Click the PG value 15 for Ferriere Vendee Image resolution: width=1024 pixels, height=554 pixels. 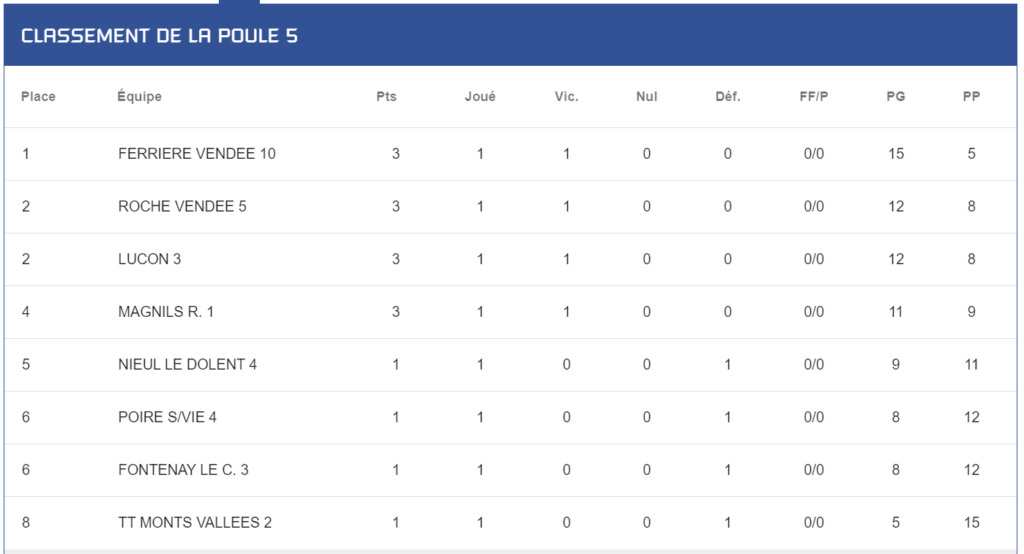[x=896, y=154]
